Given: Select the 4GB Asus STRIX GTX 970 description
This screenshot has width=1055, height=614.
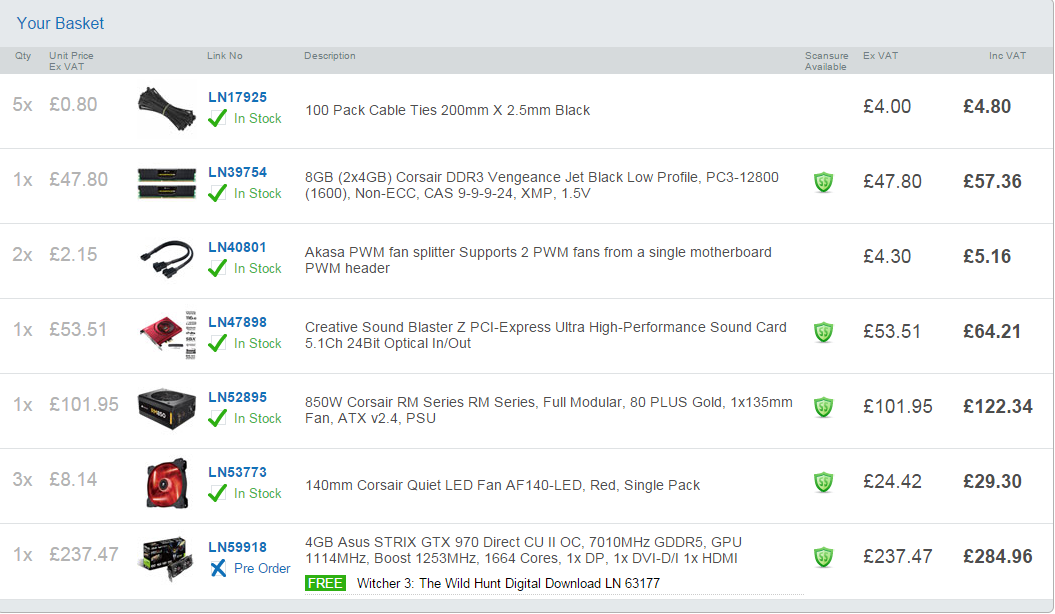Looking at the screenshot, I should [523, 551].
